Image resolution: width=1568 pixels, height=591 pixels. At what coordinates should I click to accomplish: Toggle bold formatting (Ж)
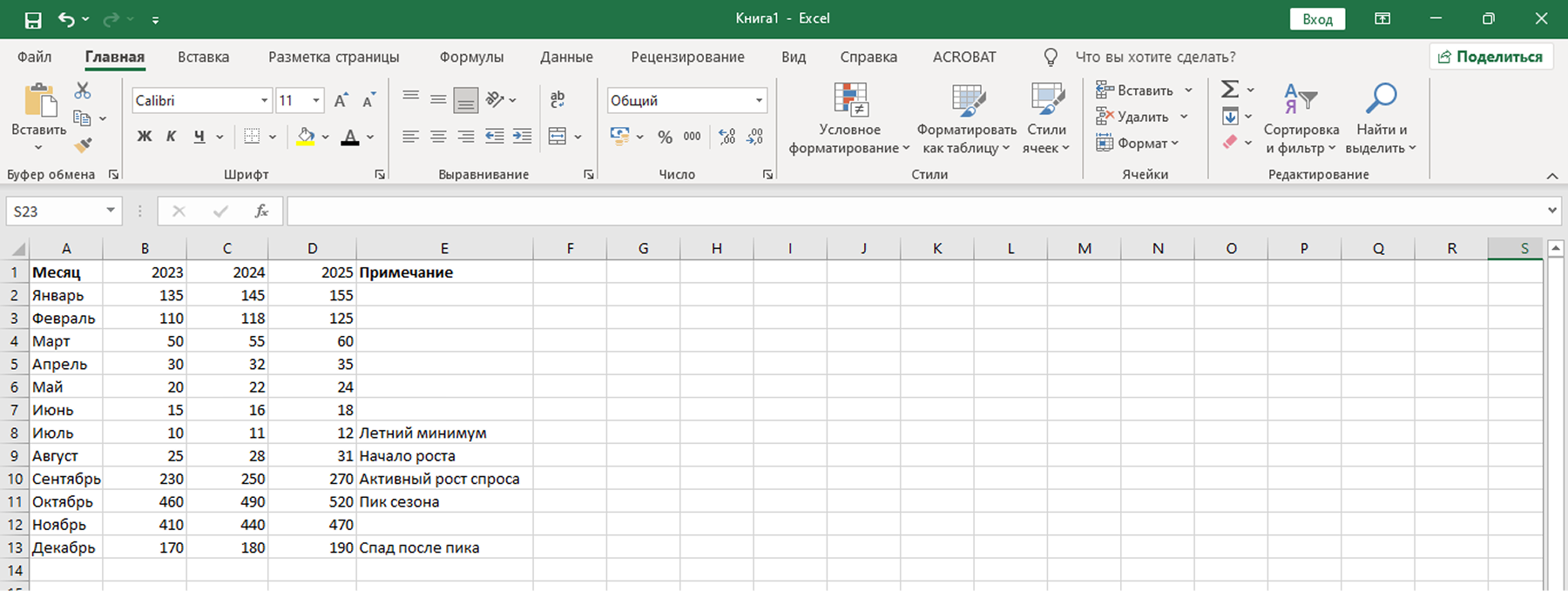(145, 137)
